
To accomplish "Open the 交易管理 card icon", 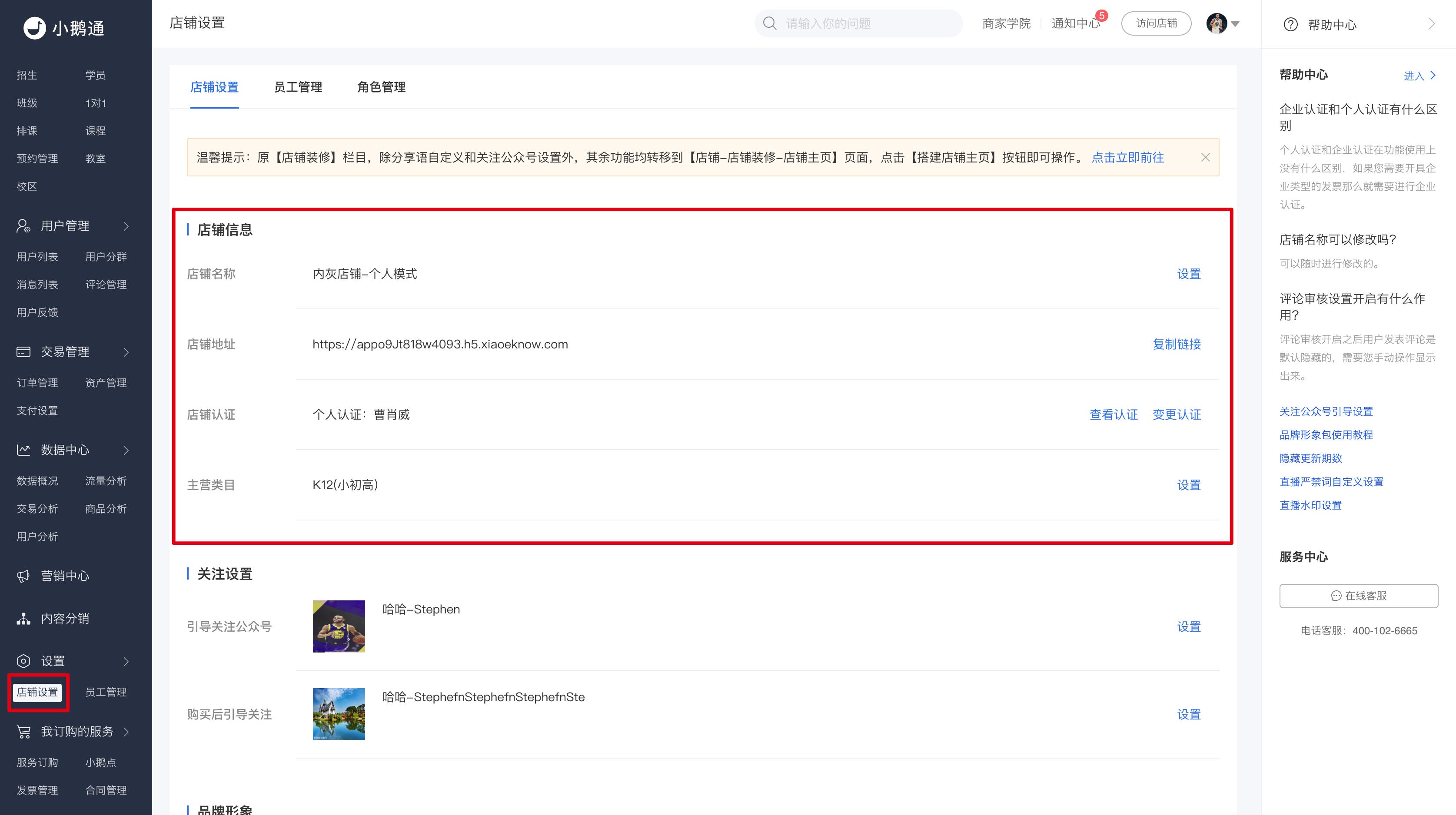I will point(23,352).
